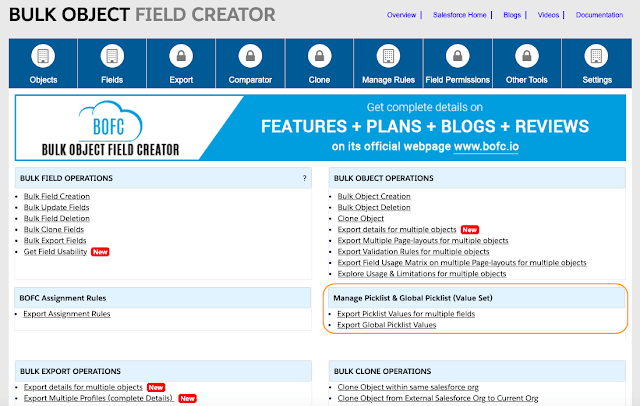This screenshot has height=406, width=640.
Task: Click Export Assignment Rules link
Action: 67,315
